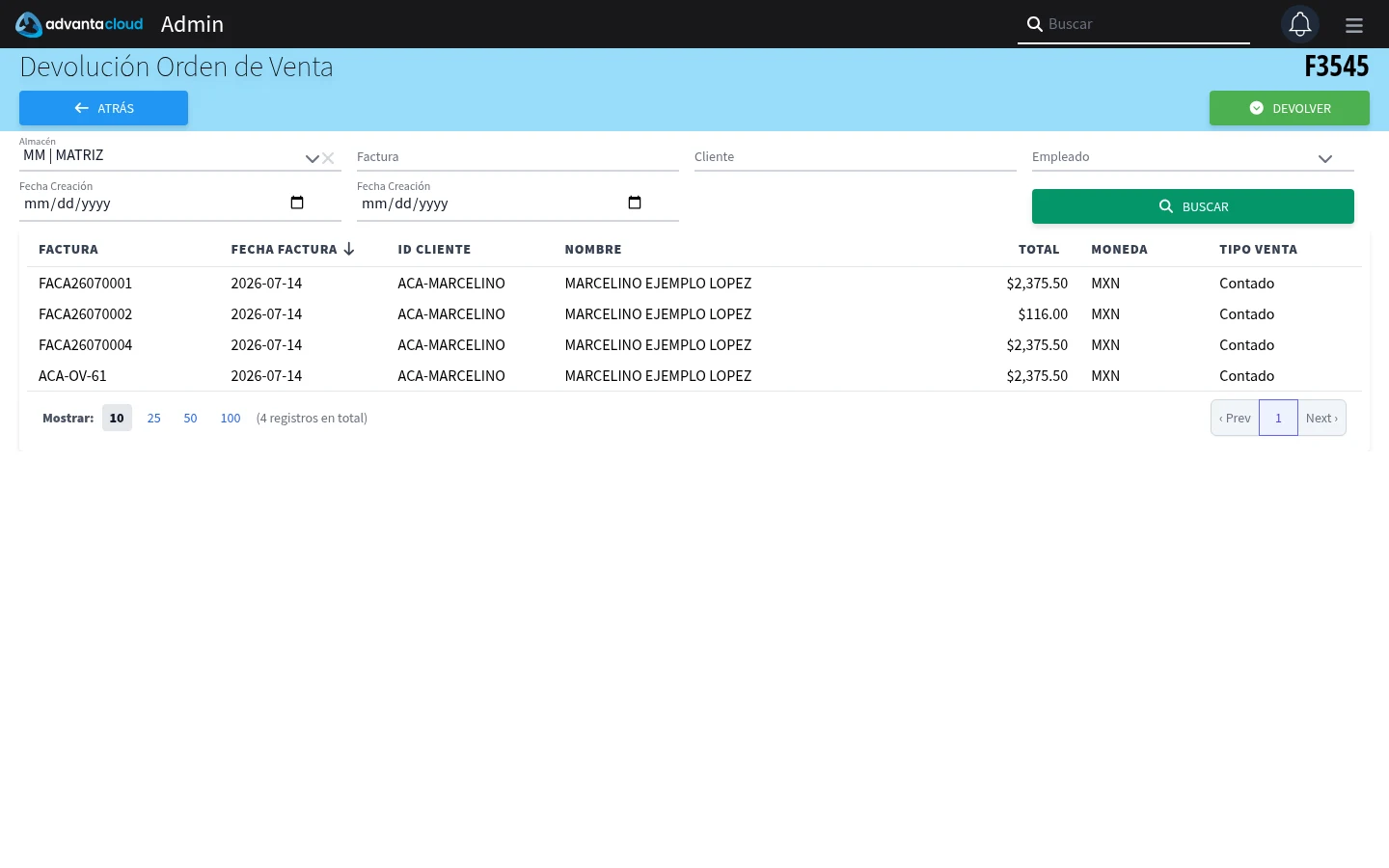Click the Cliente filter field
This screenshot has width=1389, height=868.
pyautogui.click(x=856, y=156)
